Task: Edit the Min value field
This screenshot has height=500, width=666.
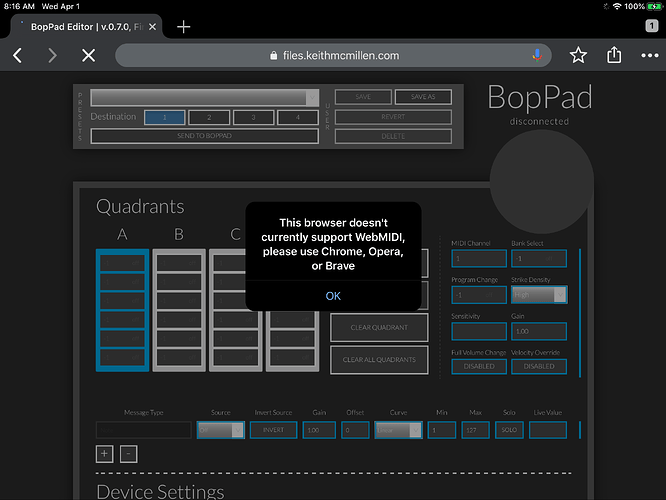Action: 442,430
